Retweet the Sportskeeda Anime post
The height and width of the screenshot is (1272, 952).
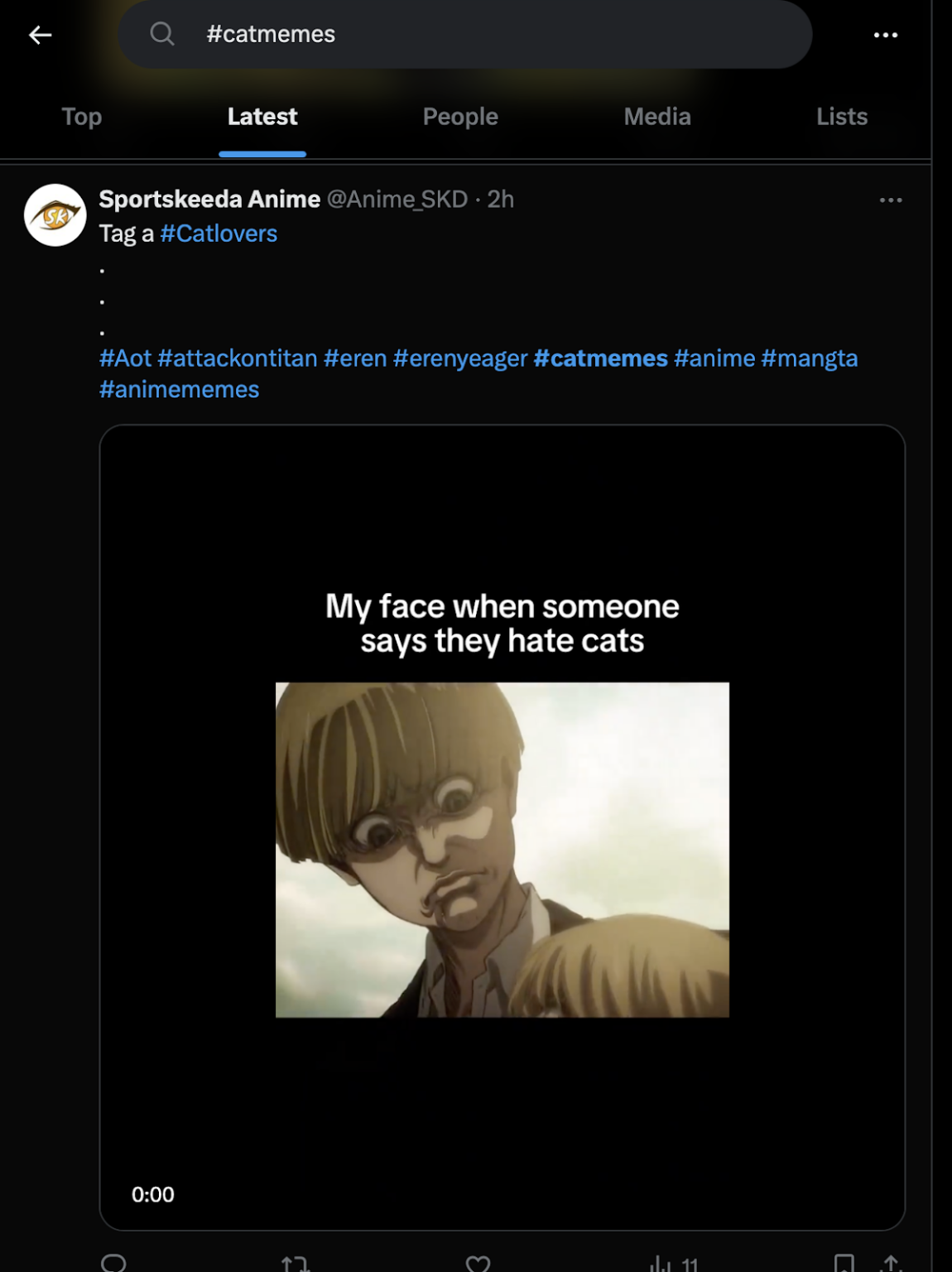tap(295, 1264)
